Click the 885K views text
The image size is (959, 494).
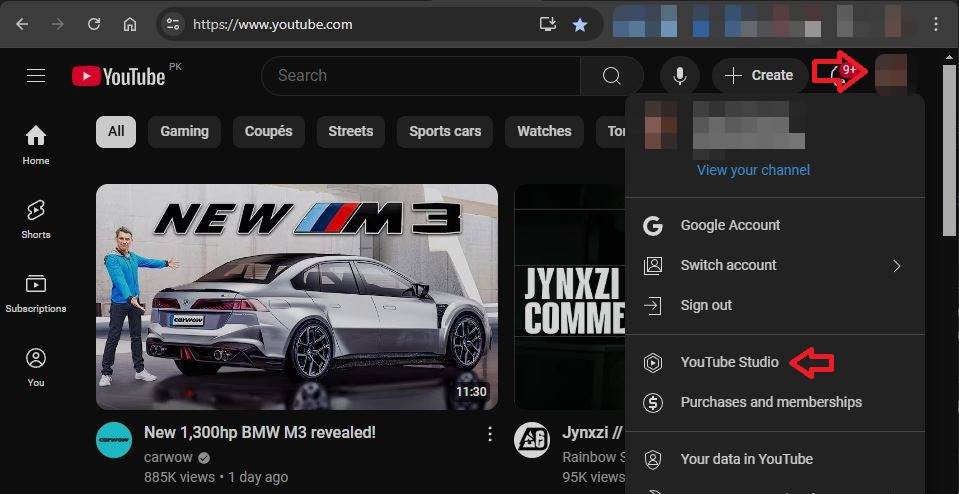pos(179,477)
